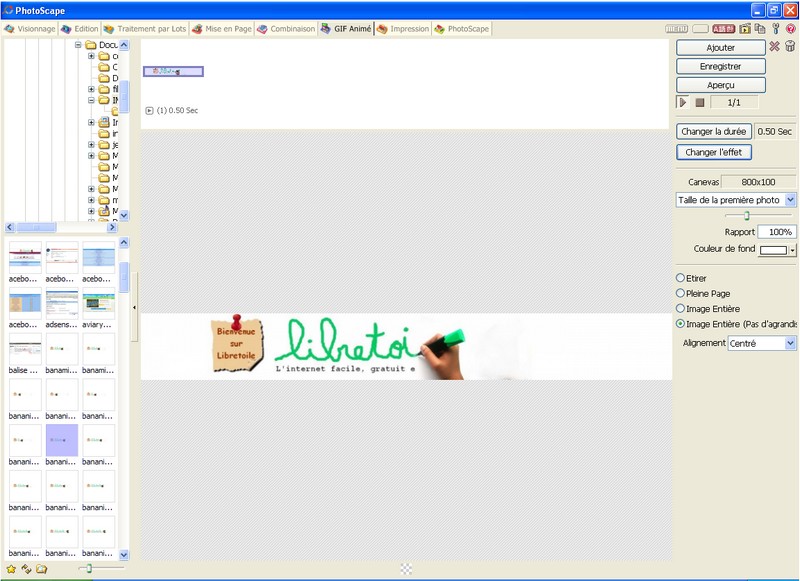Click Changer l'effet button
800x581 pixels.
(x=713, y=152)
